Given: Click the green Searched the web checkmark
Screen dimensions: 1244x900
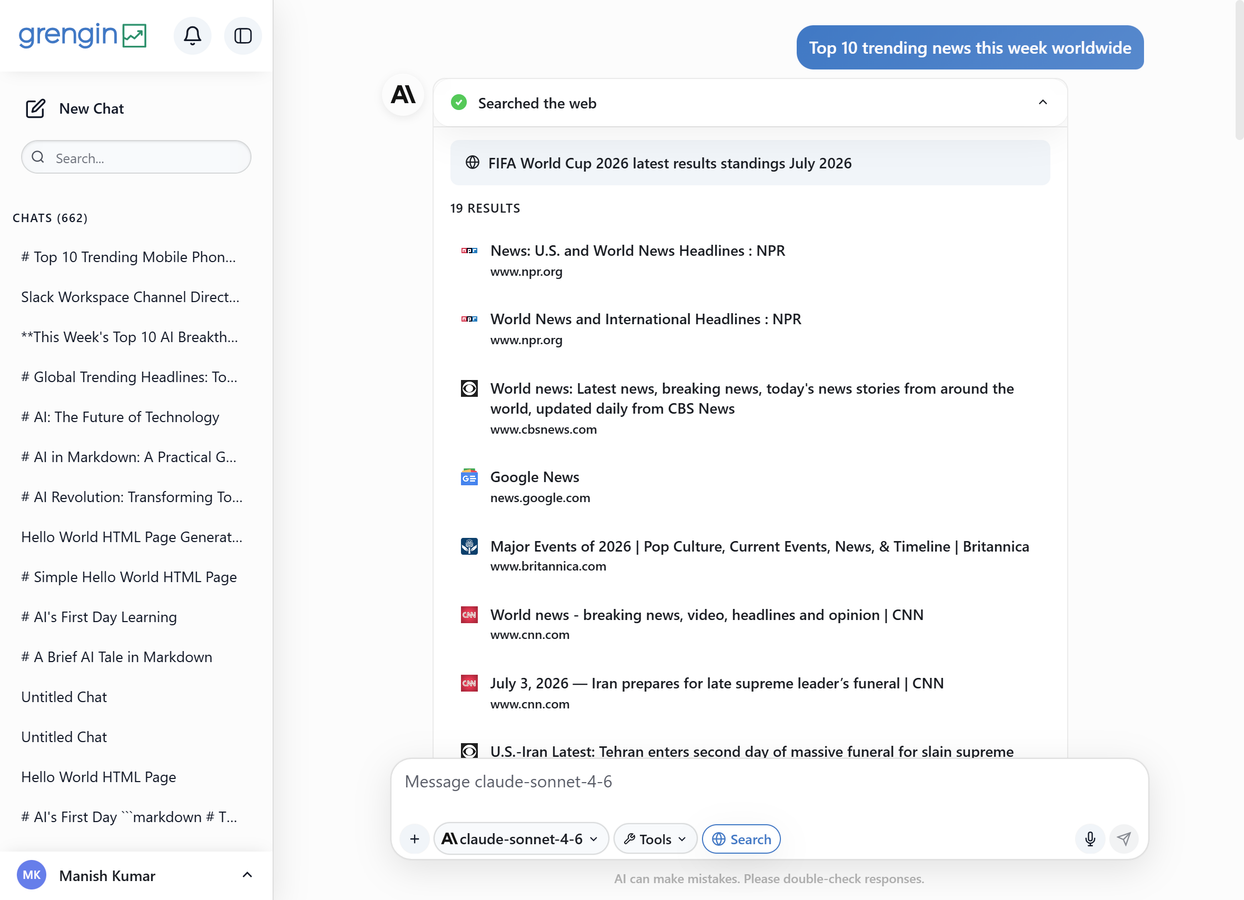Looking at the screenshot, I should pyautogui.click(x=459, y=102).
